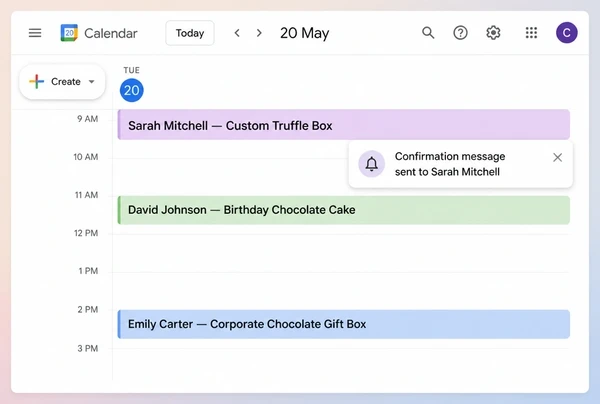Open the hamburger main menu
600x404 pixels.
35,33
